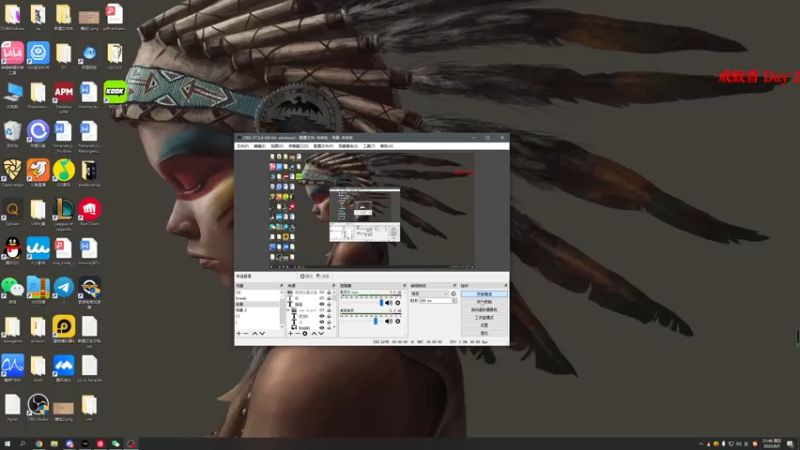Open File Explorer from the taskbar
800x450 pixels.
[54, 444]
